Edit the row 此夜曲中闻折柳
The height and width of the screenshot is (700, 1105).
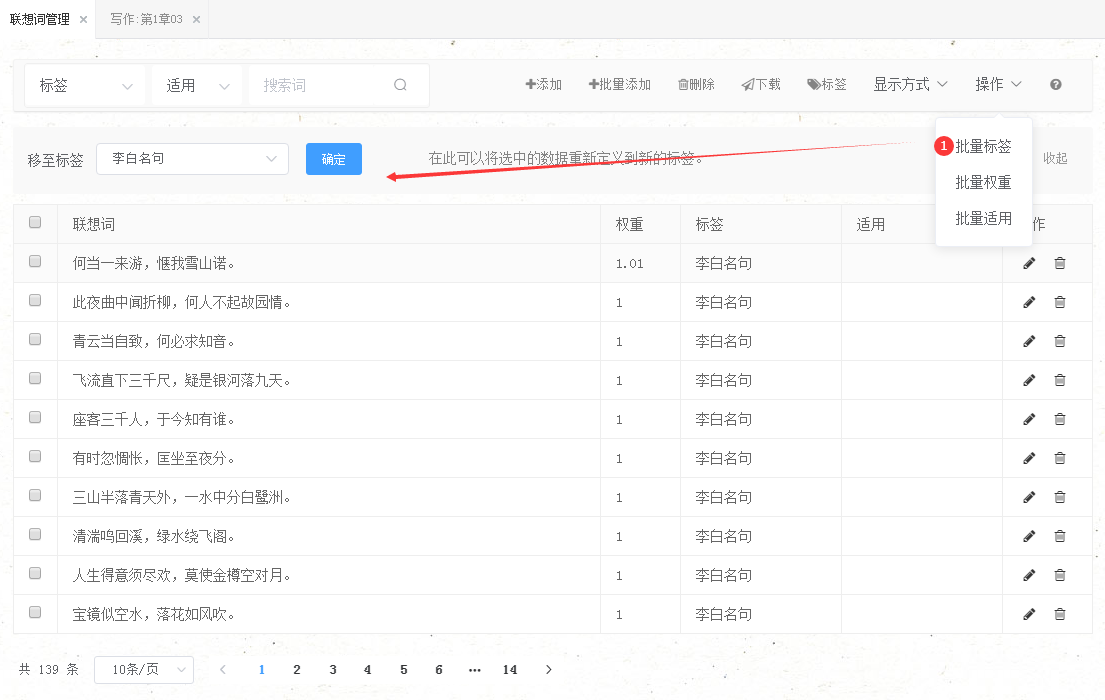coord(1029,302)
